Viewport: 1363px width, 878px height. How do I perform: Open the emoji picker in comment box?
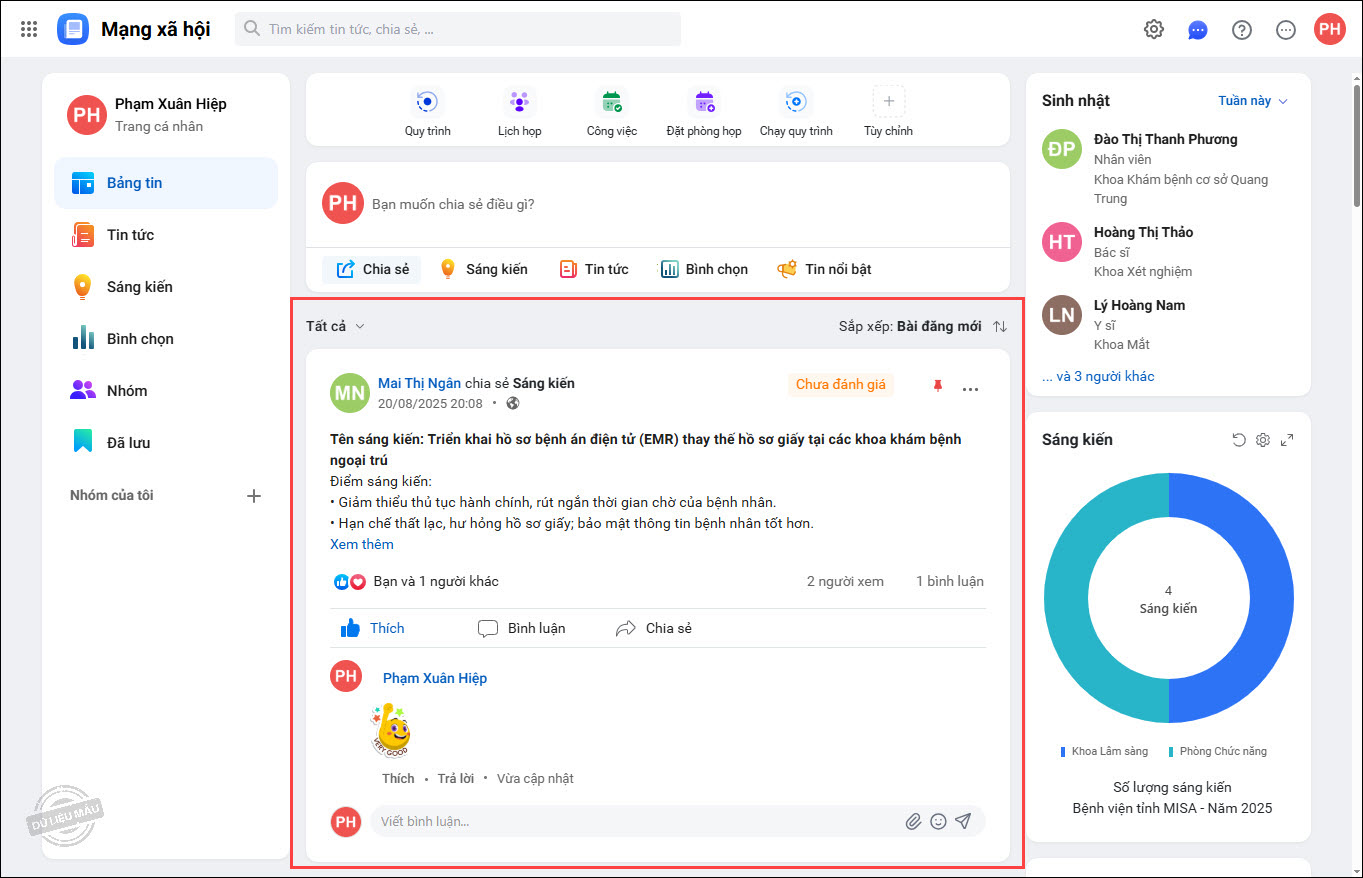click(x=938, y=821)
